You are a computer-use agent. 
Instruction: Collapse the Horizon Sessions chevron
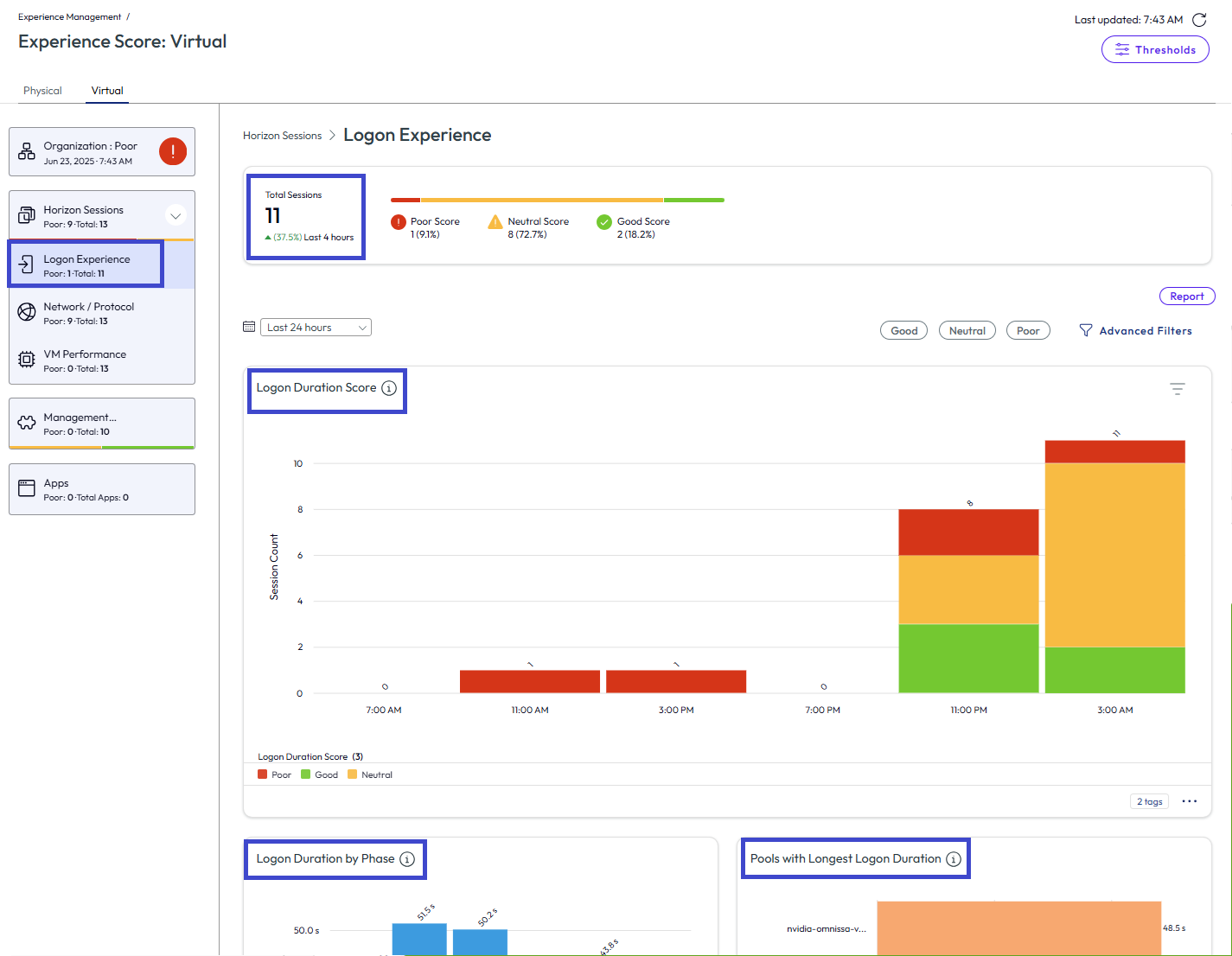(x=176, y=215)
